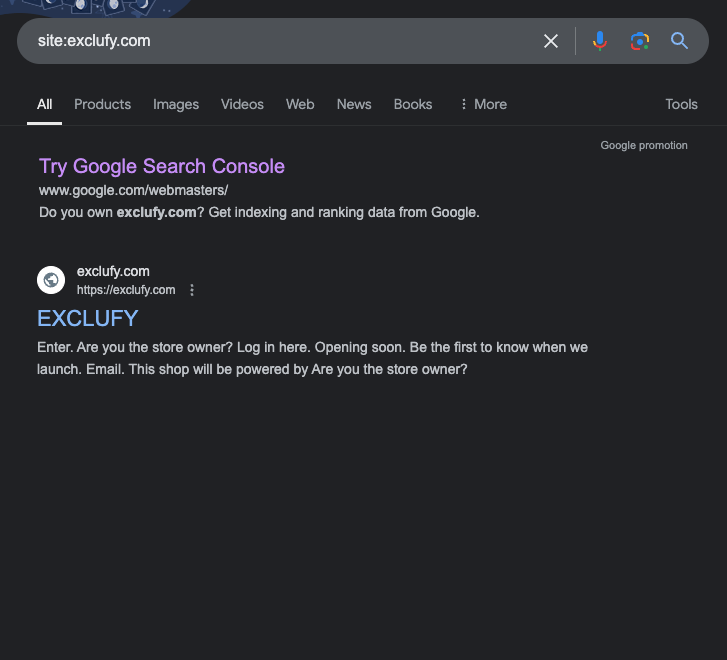
Task: Go to the Videos tab
Action: tap(242, 104)
